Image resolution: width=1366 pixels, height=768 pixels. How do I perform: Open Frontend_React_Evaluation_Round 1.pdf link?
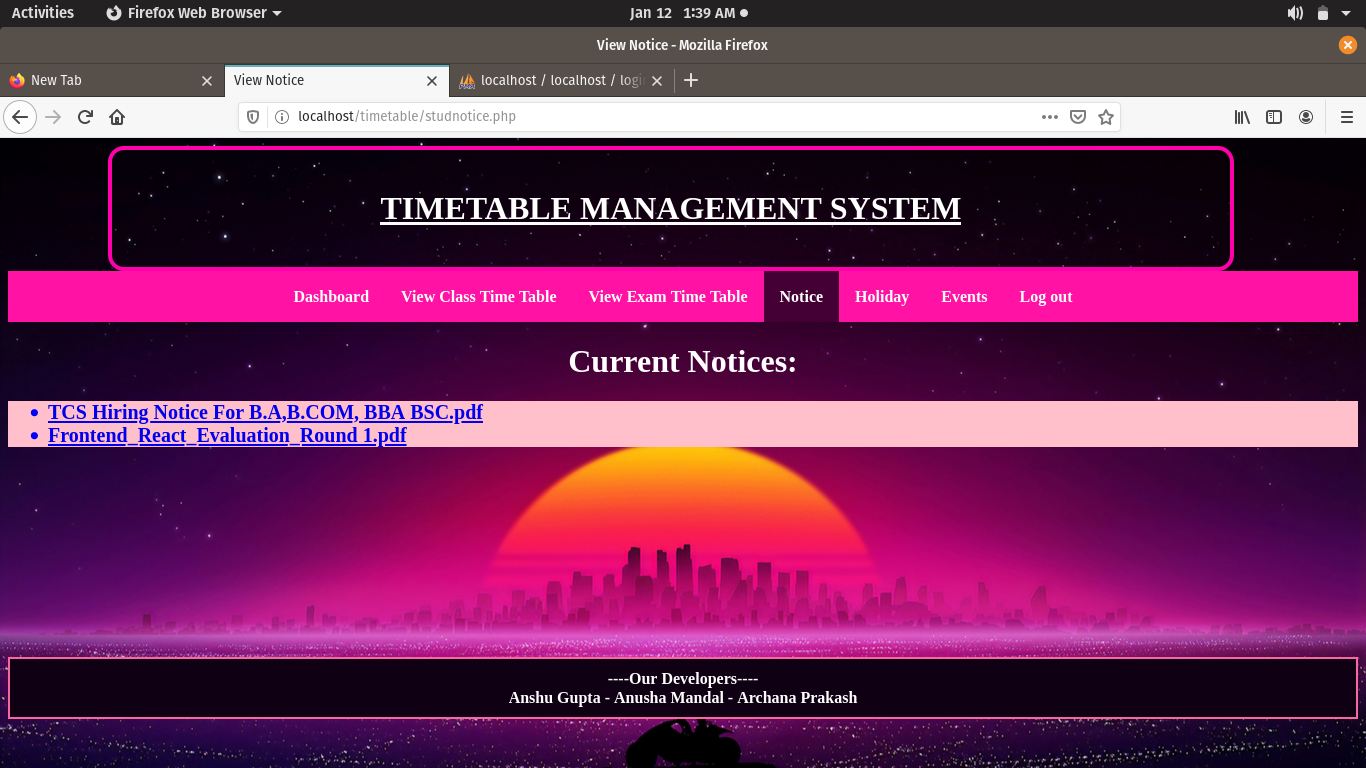(227, 435)
